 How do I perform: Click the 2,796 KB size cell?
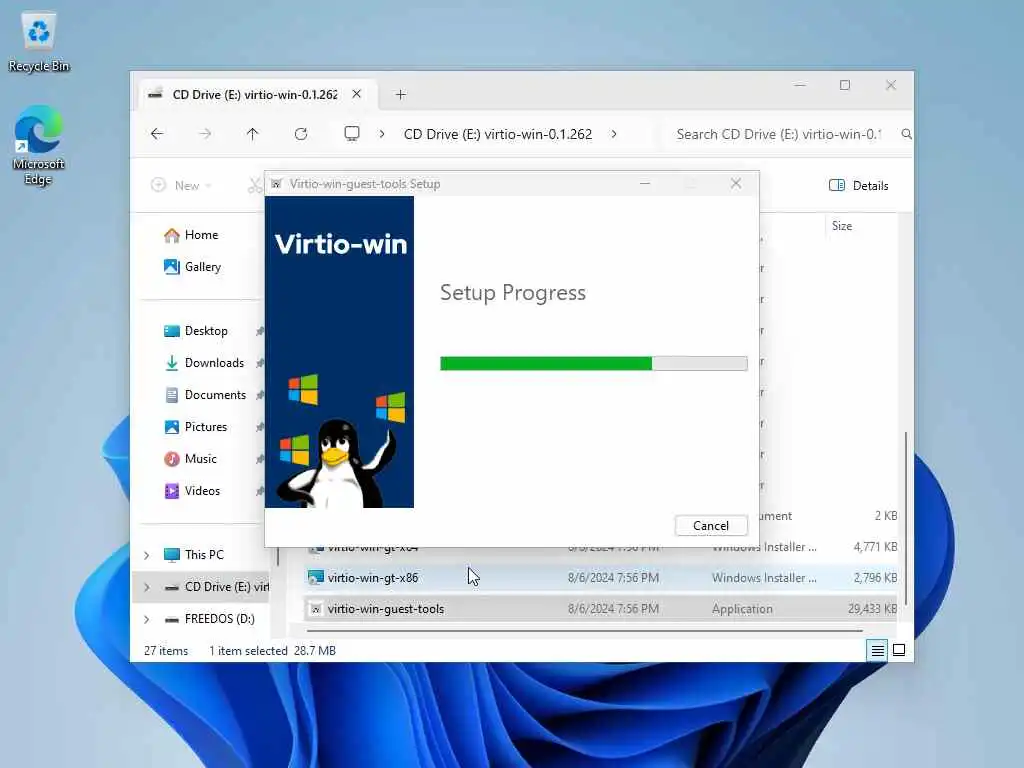point(875,578)
